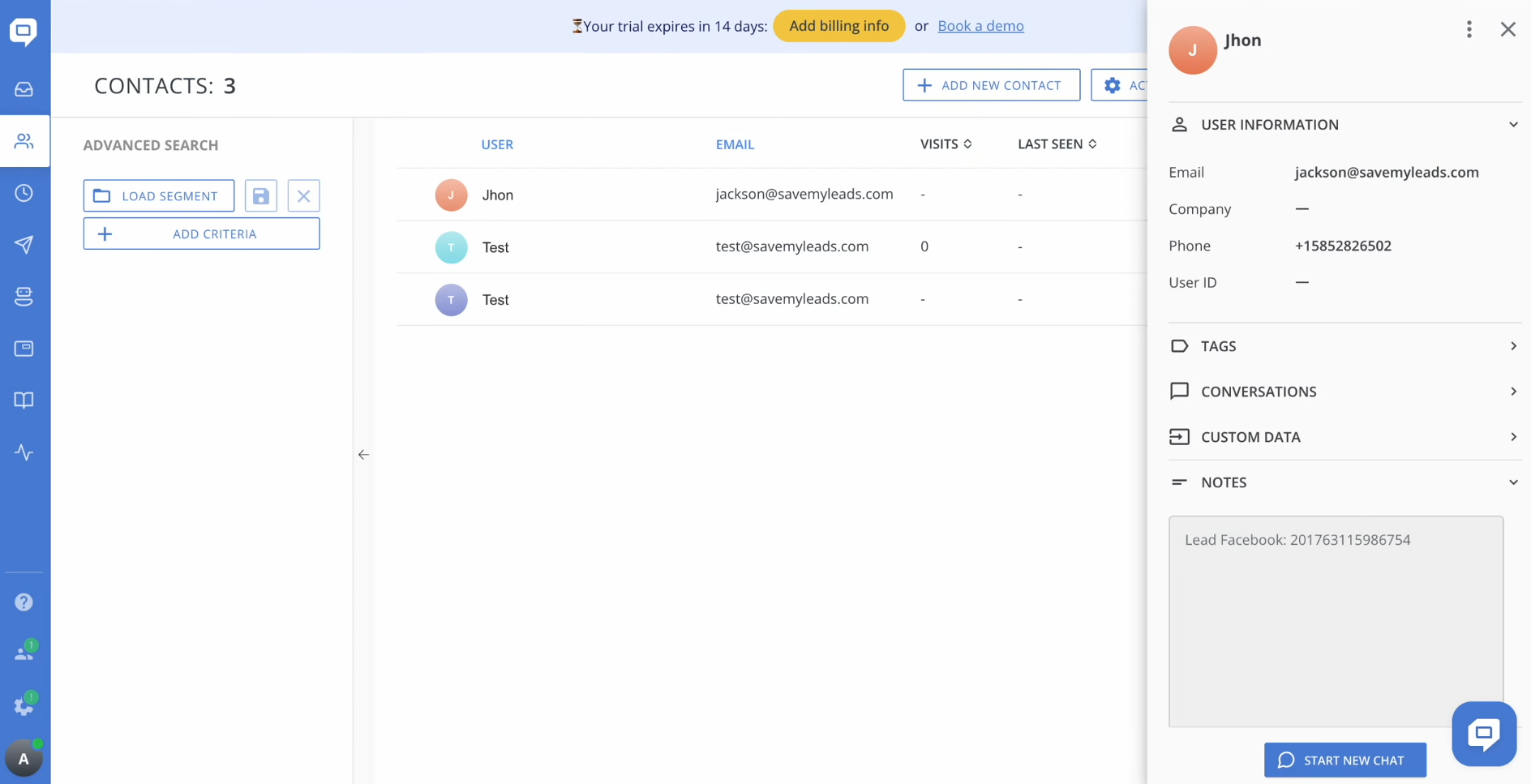Click the User column header
This screenshot has width=1531, height=784.
(497, 144)
